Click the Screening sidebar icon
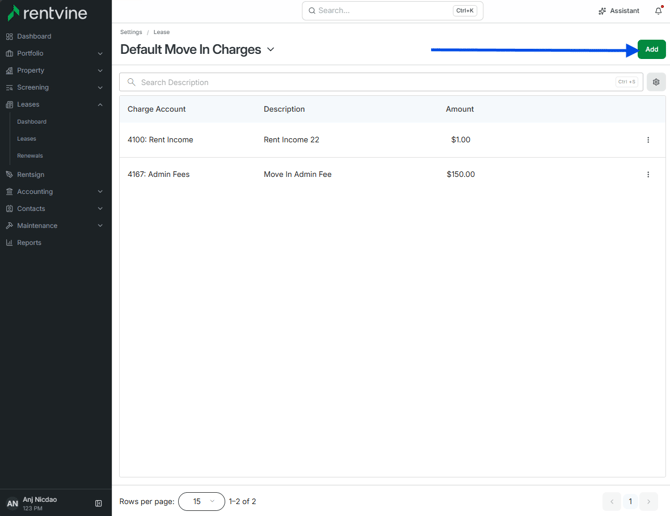Image resolution: width=670 pixels, height=516 pixels. coord(9,88)
